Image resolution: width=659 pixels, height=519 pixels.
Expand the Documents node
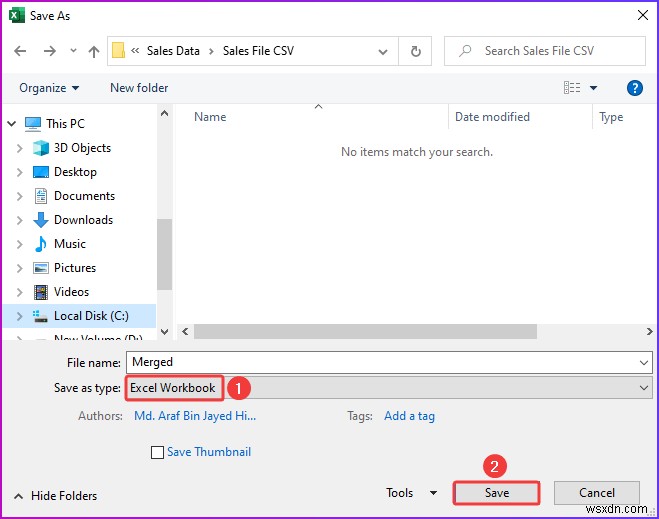coord(19,196)
